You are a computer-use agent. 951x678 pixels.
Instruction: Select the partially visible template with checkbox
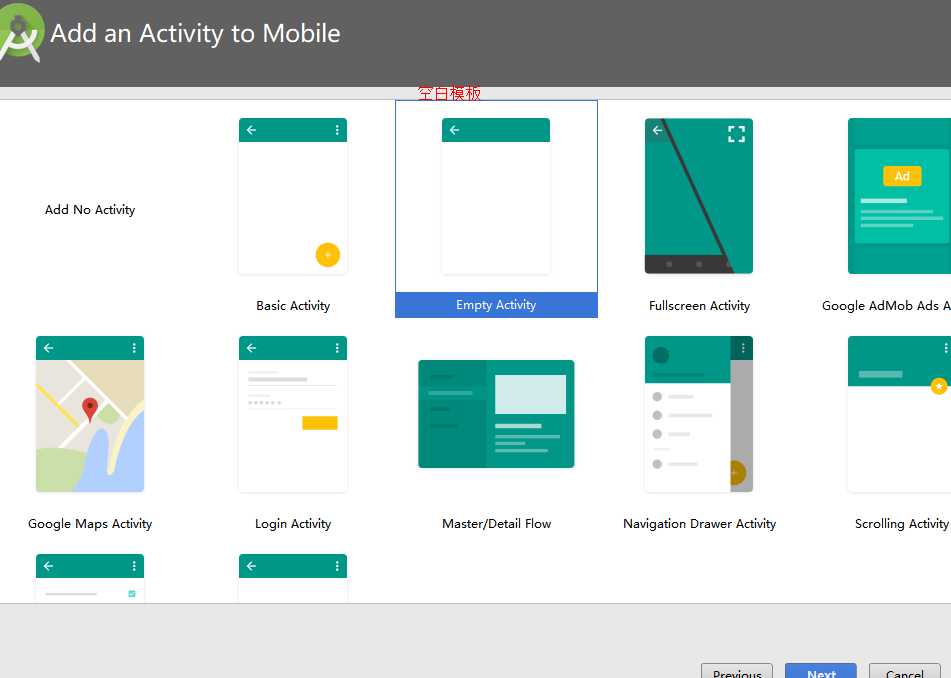[x=90, y=578]
